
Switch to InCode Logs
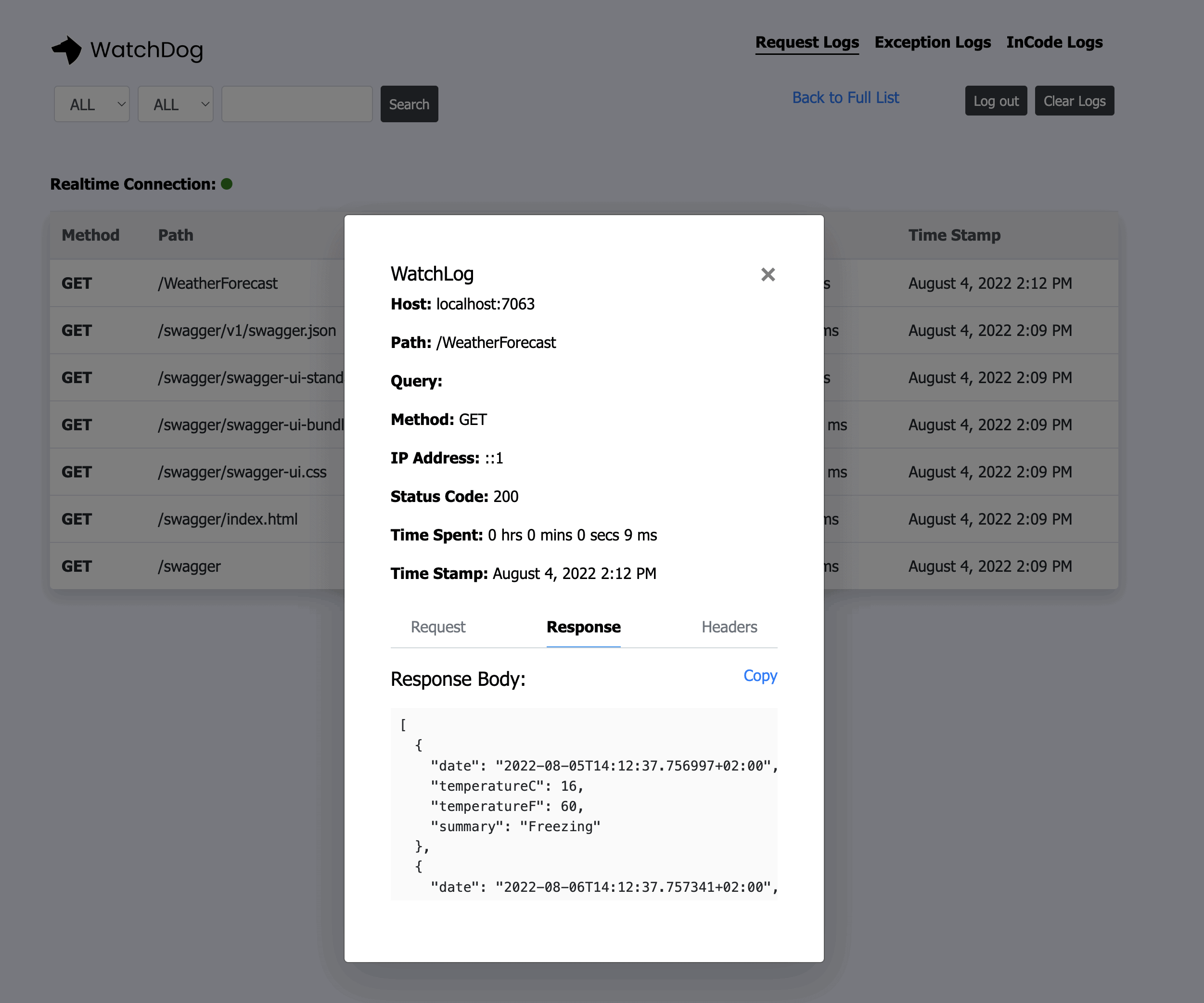(1054, 42)
